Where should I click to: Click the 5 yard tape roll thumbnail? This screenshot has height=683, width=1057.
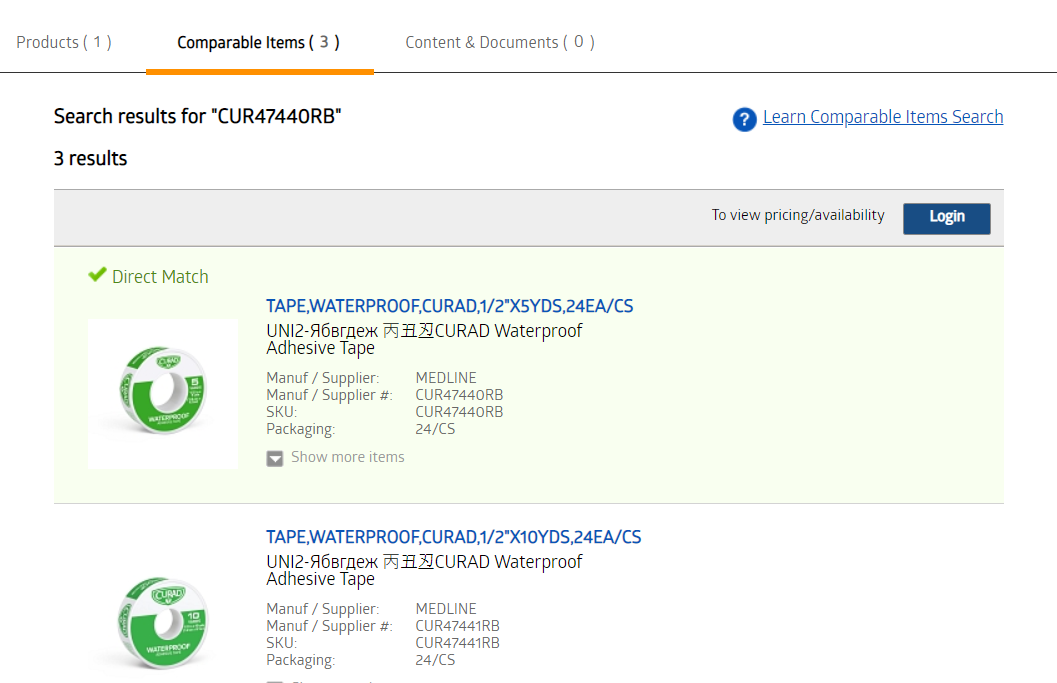[162, 393]
